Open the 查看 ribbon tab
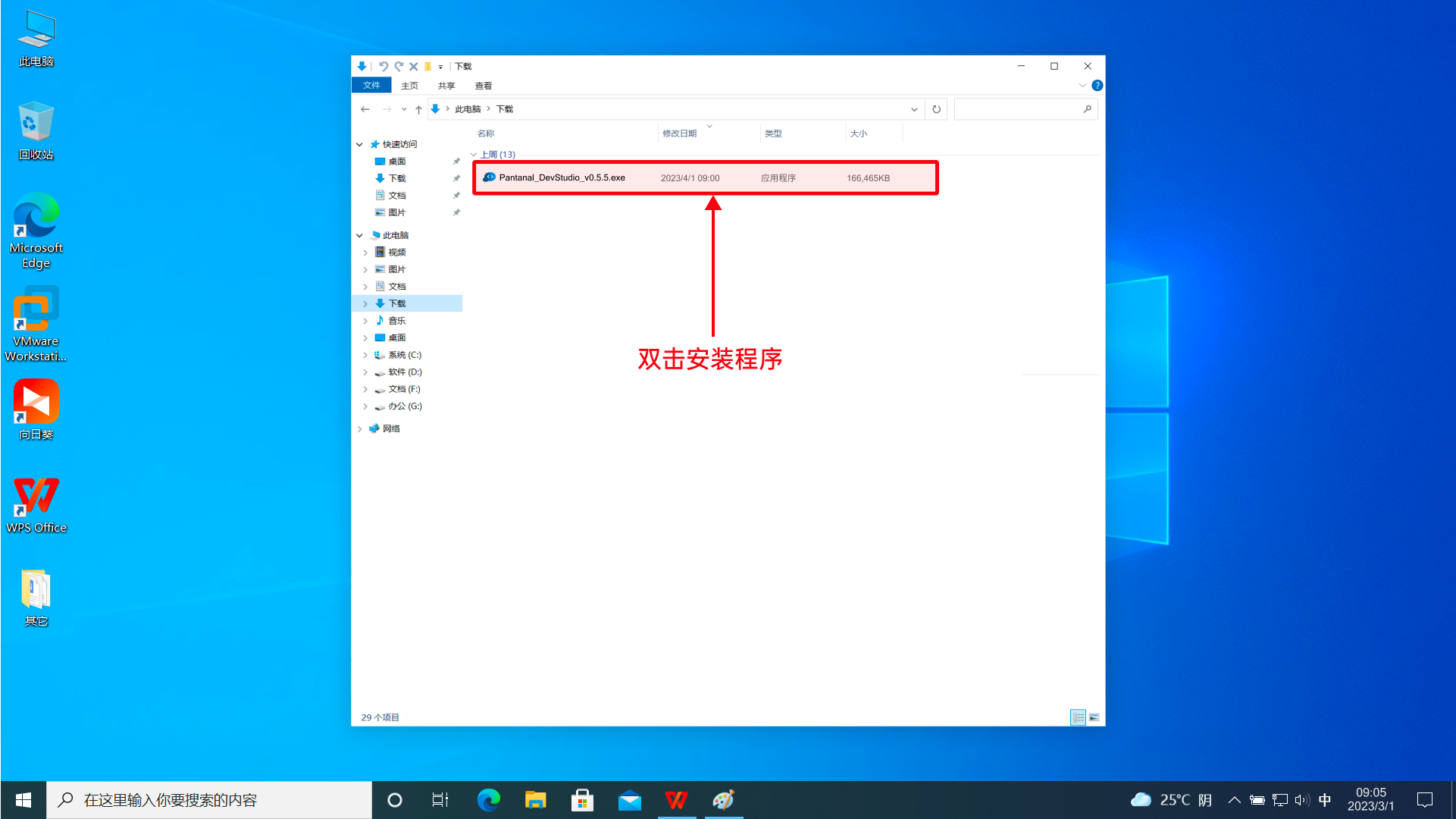The height and width of the screenshot is (819, 1456). click(x=484, y=86)
